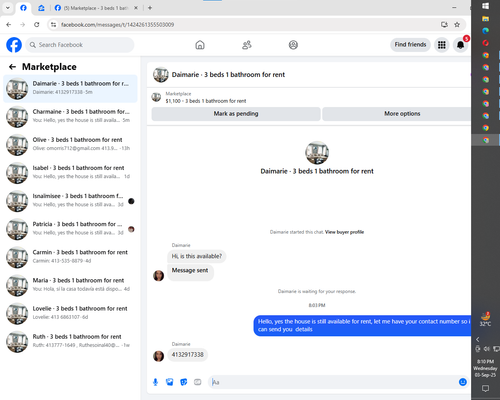Click the Facebook logo icon
The image size is (500, 400).
(x=14, y=45)
